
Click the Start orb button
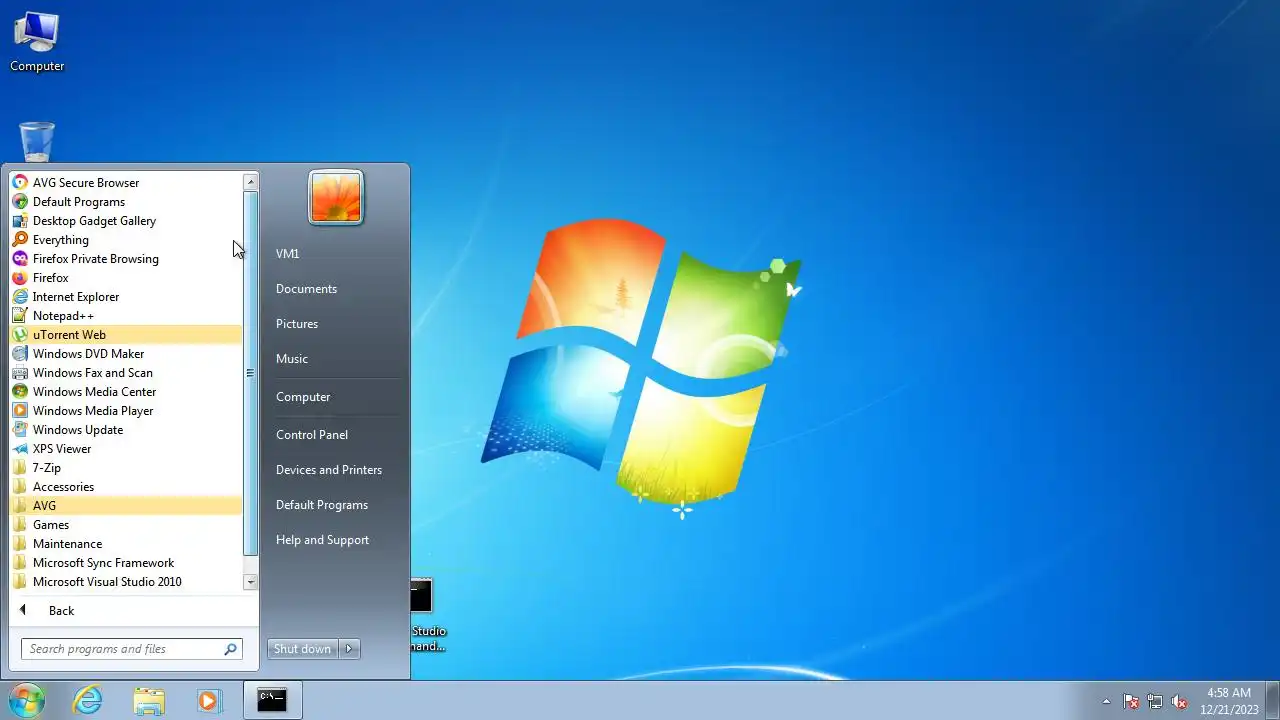26,700
